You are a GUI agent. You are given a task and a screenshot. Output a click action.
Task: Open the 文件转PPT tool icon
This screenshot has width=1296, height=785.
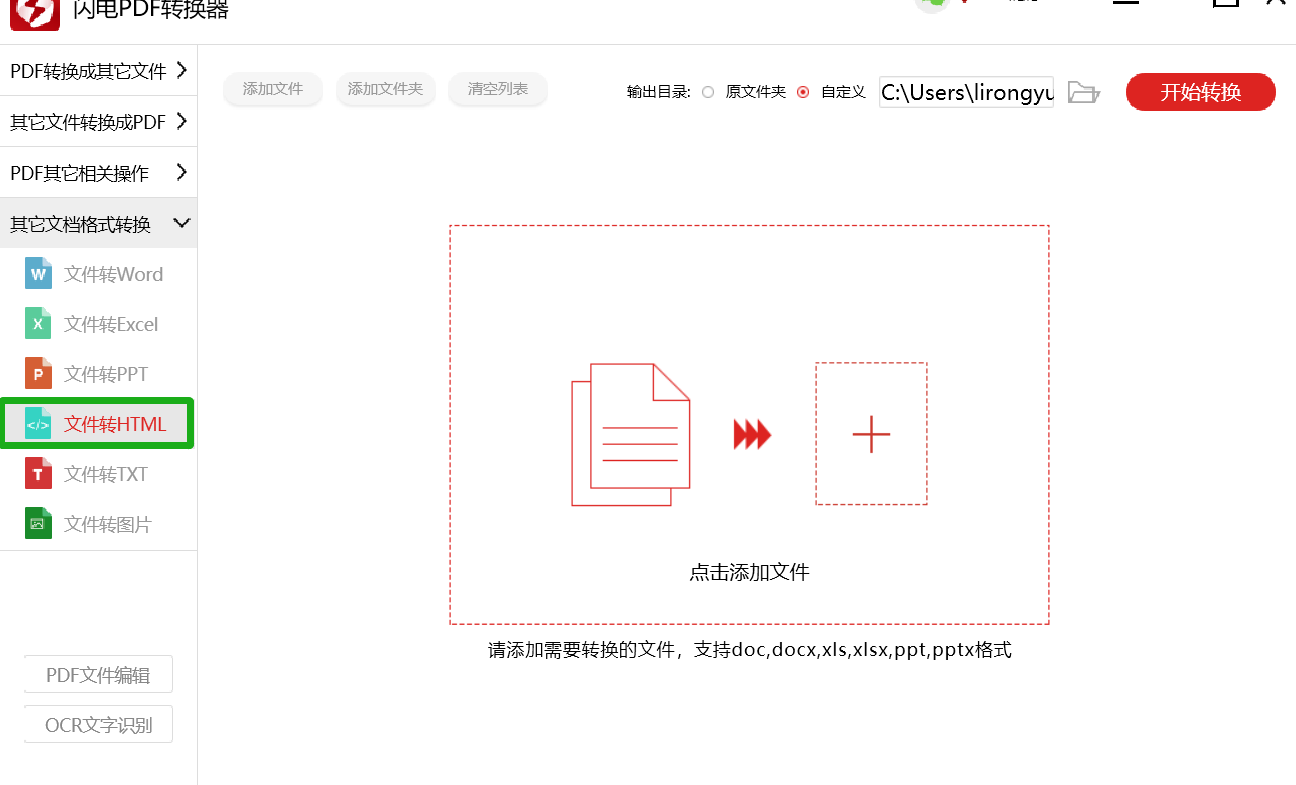point(37,373)
